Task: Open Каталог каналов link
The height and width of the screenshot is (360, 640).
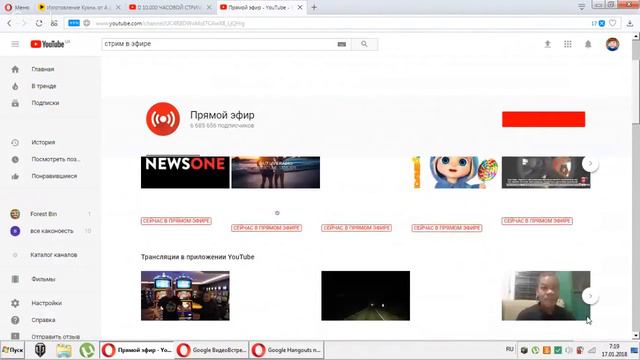Action: pyautogui.click(x=53, y=255)
